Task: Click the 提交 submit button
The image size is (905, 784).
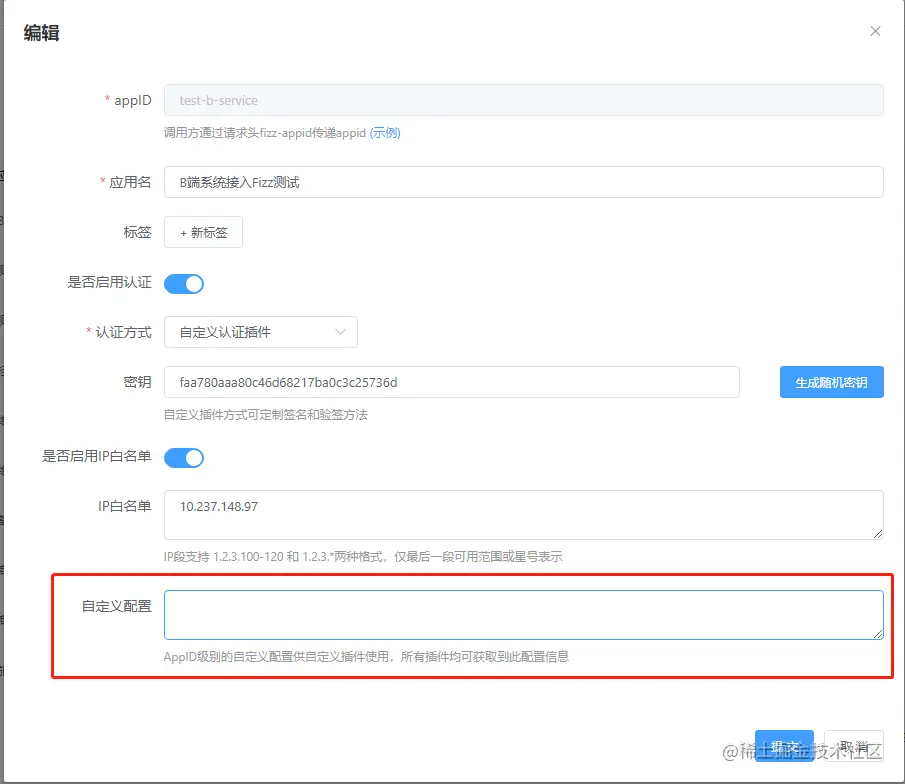Action: click(x=785, y=745)
